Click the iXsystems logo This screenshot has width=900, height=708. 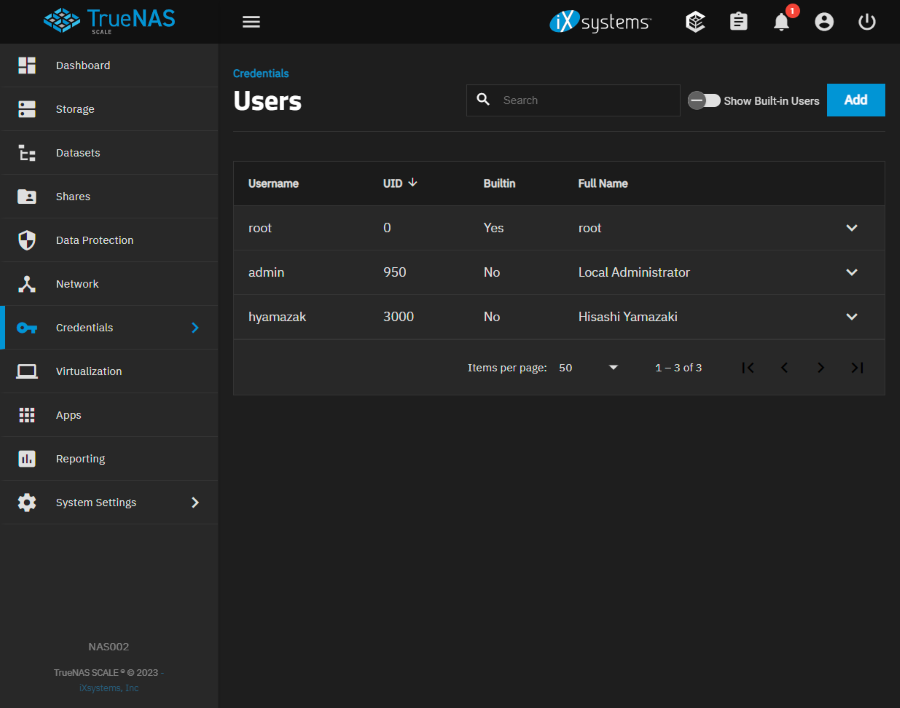coord(600,22)
